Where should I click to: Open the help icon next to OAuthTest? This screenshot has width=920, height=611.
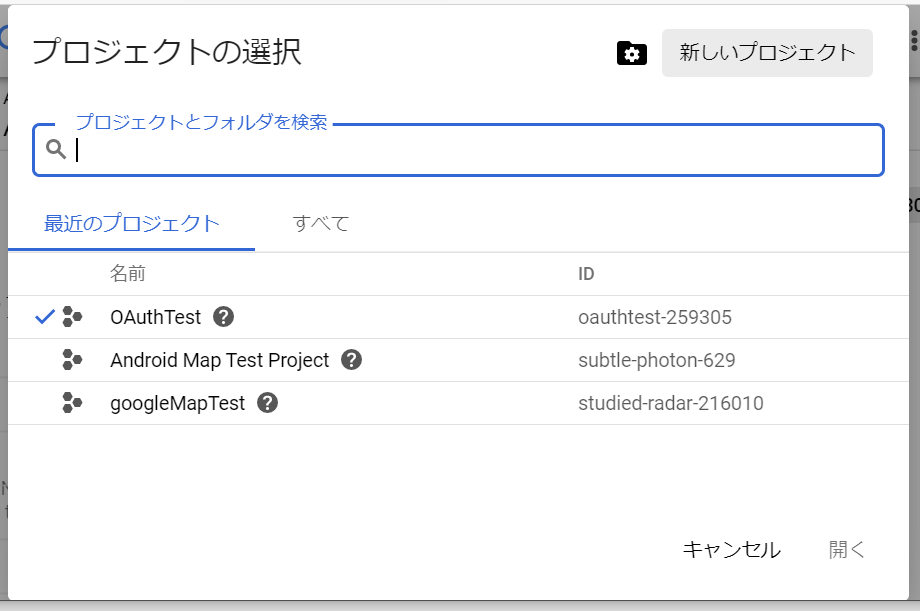(x=224, y=317)
